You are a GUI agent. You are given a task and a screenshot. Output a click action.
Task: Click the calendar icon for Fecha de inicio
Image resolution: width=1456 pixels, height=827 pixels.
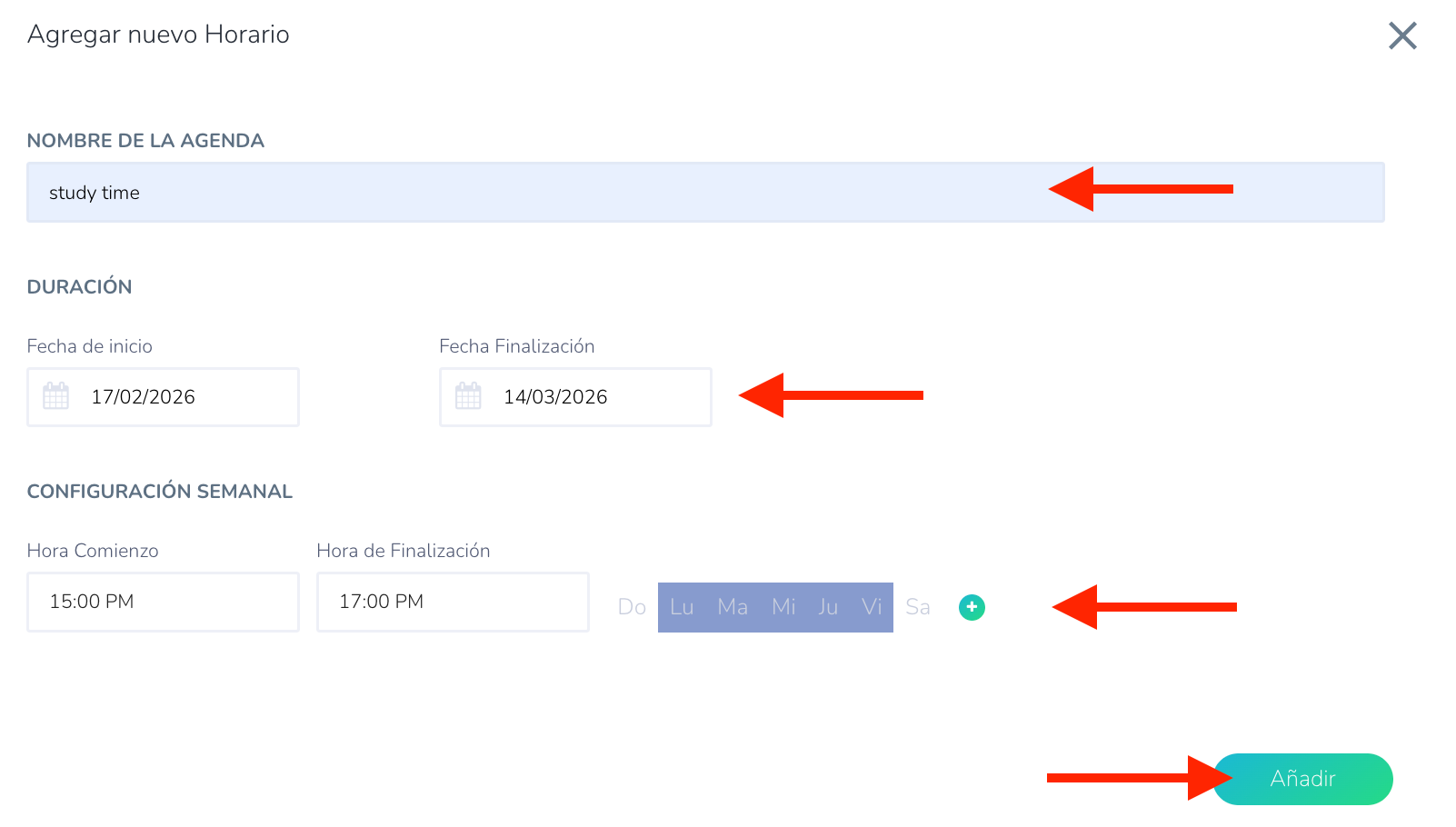tap(56, 396)
